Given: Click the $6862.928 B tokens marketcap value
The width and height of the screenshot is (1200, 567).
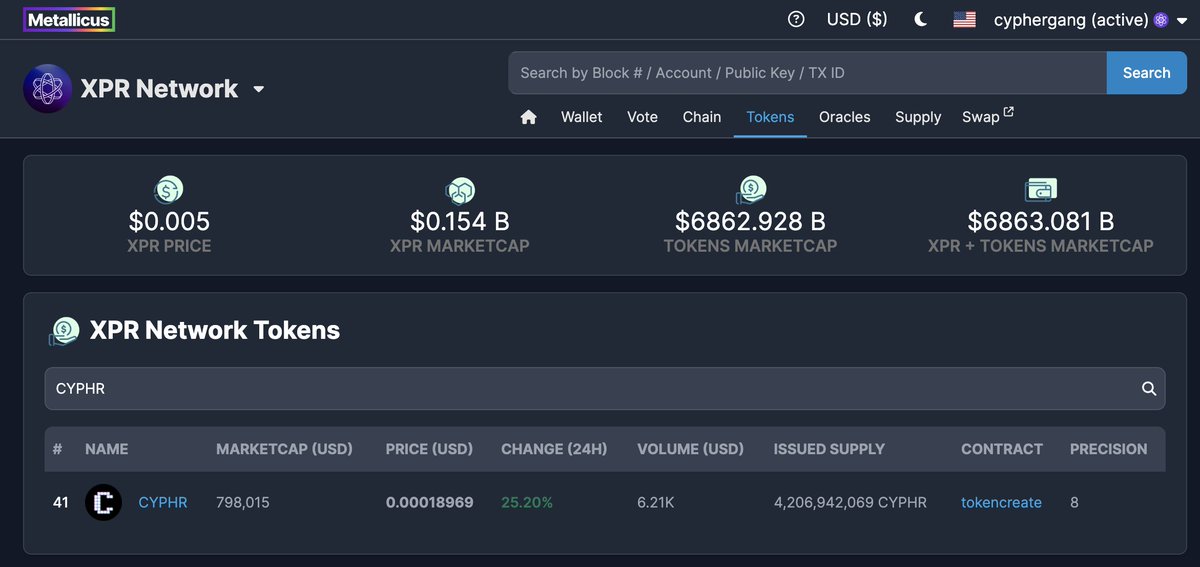Looking at the screenshot, I should click(750, 221).
